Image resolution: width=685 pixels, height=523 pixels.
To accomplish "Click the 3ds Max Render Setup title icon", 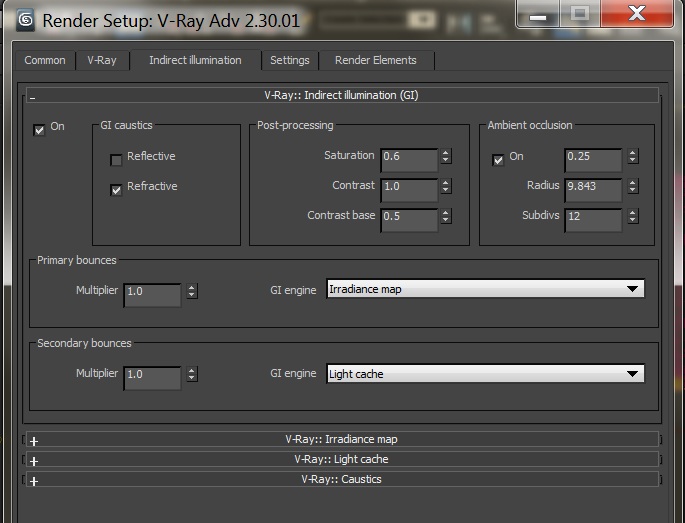I will click(25, 20).
